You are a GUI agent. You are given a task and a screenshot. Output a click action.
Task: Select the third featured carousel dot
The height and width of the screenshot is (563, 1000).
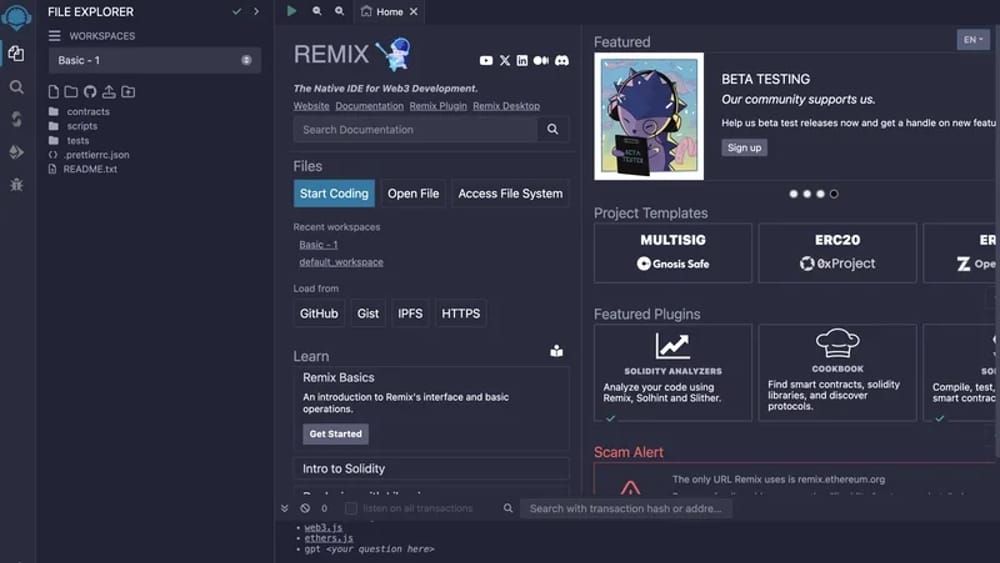820,194
